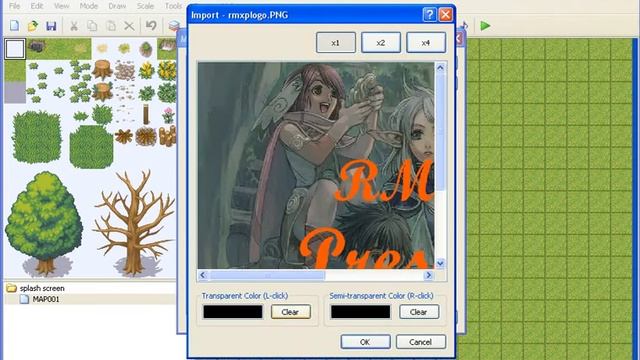Click preview horizontal scrollbar right arrow
This screenshot has width=640, height=360.
pos(428,276)
